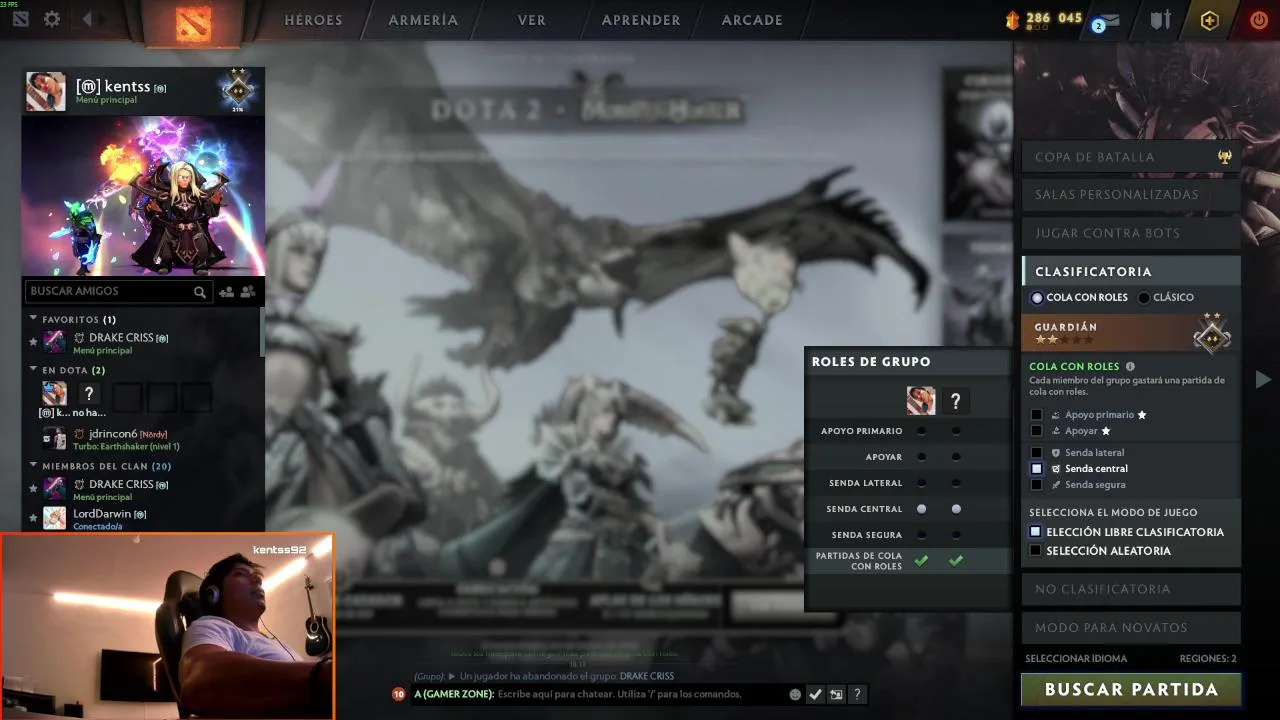Click the glowing Dota home emblem
Viewport: 1280px width, 720px height.
[x=193, y=22]
